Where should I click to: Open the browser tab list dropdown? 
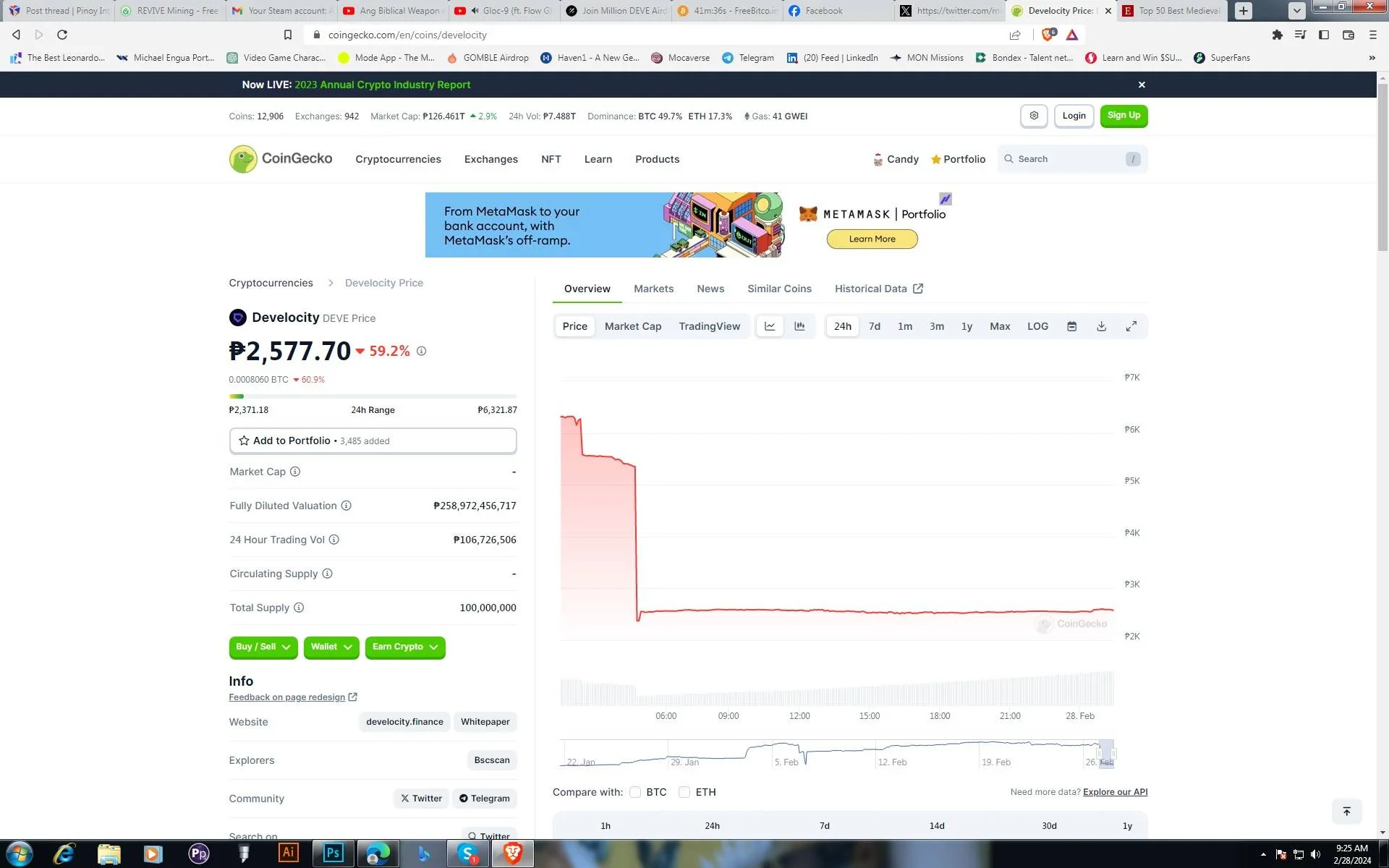(1297, 11)
